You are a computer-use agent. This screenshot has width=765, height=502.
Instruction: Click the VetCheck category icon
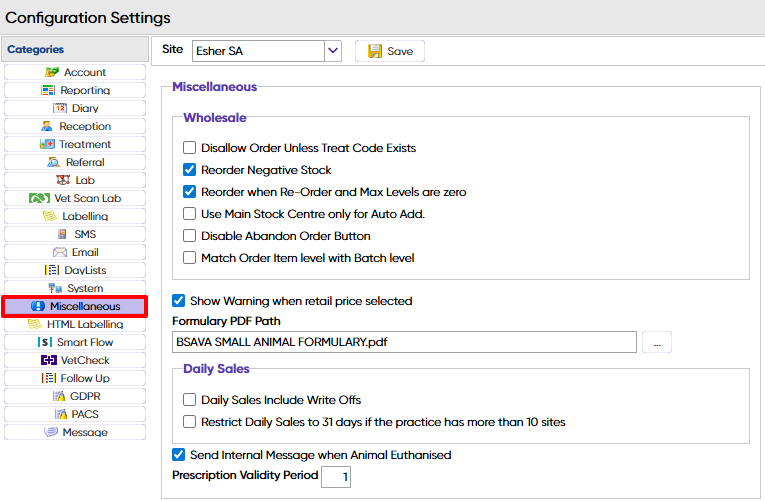(49, 360)
